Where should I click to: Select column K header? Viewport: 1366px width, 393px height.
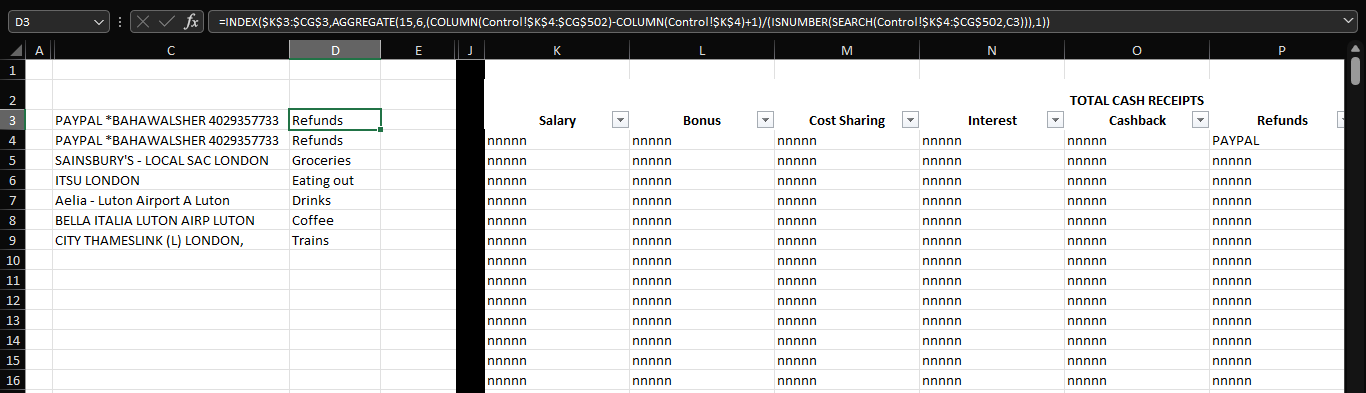point(557,50)
